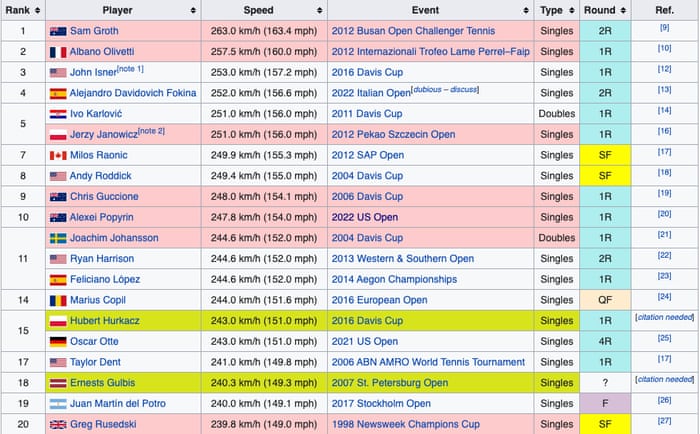Open note 2 beside Jerzy Janowicz
Image resolution: width=700 pixels, height=434 pixels.
point(152,131)
